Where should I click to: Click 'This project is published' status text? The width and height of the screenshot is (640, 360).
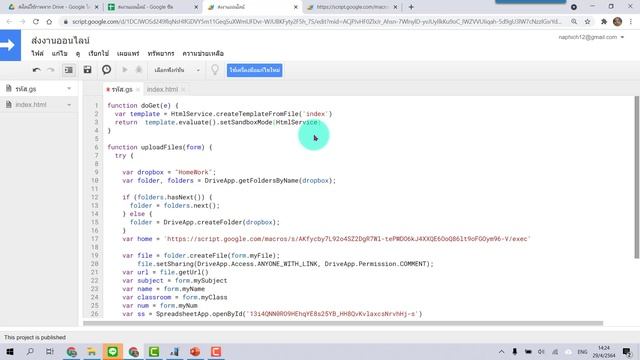(35, 338)
